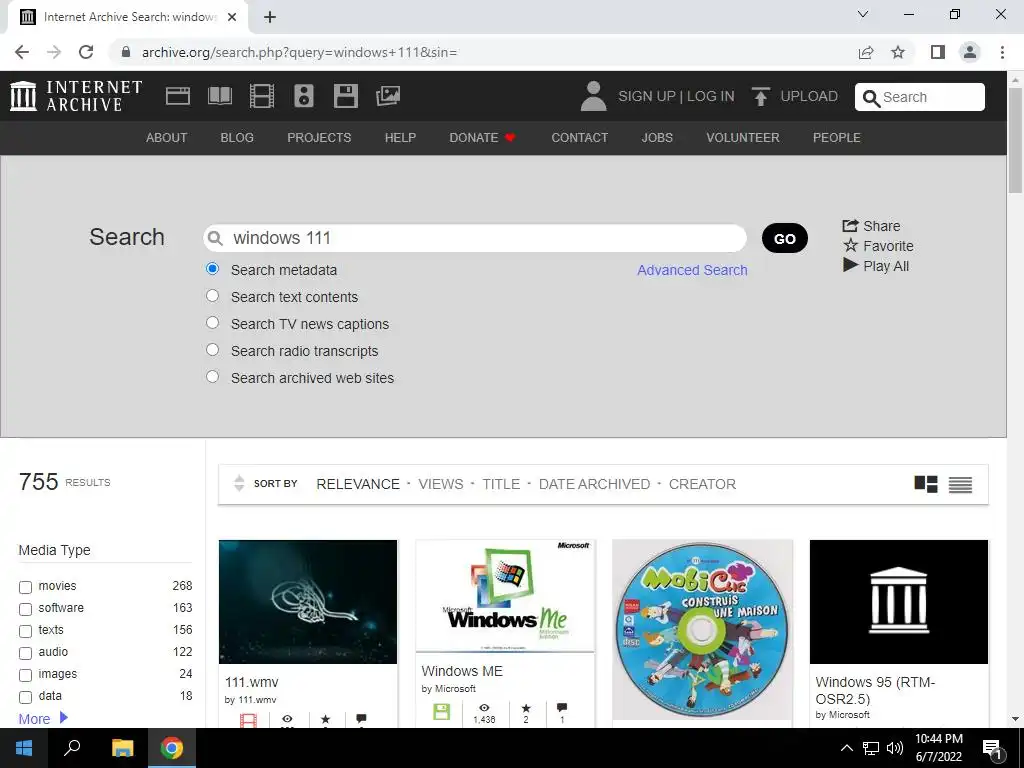
Task: Open the Software floppy disk icon
Action: tap(345, 96)
